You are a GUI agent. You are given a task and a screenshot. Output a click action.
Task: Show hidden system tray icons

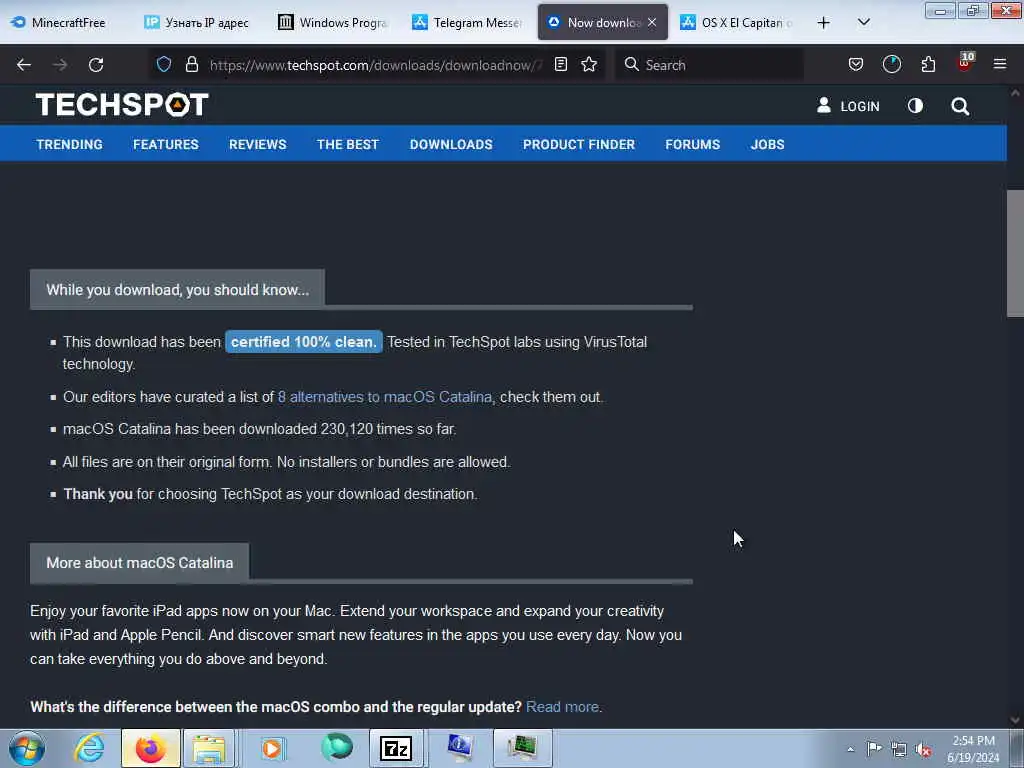[850, 749]
